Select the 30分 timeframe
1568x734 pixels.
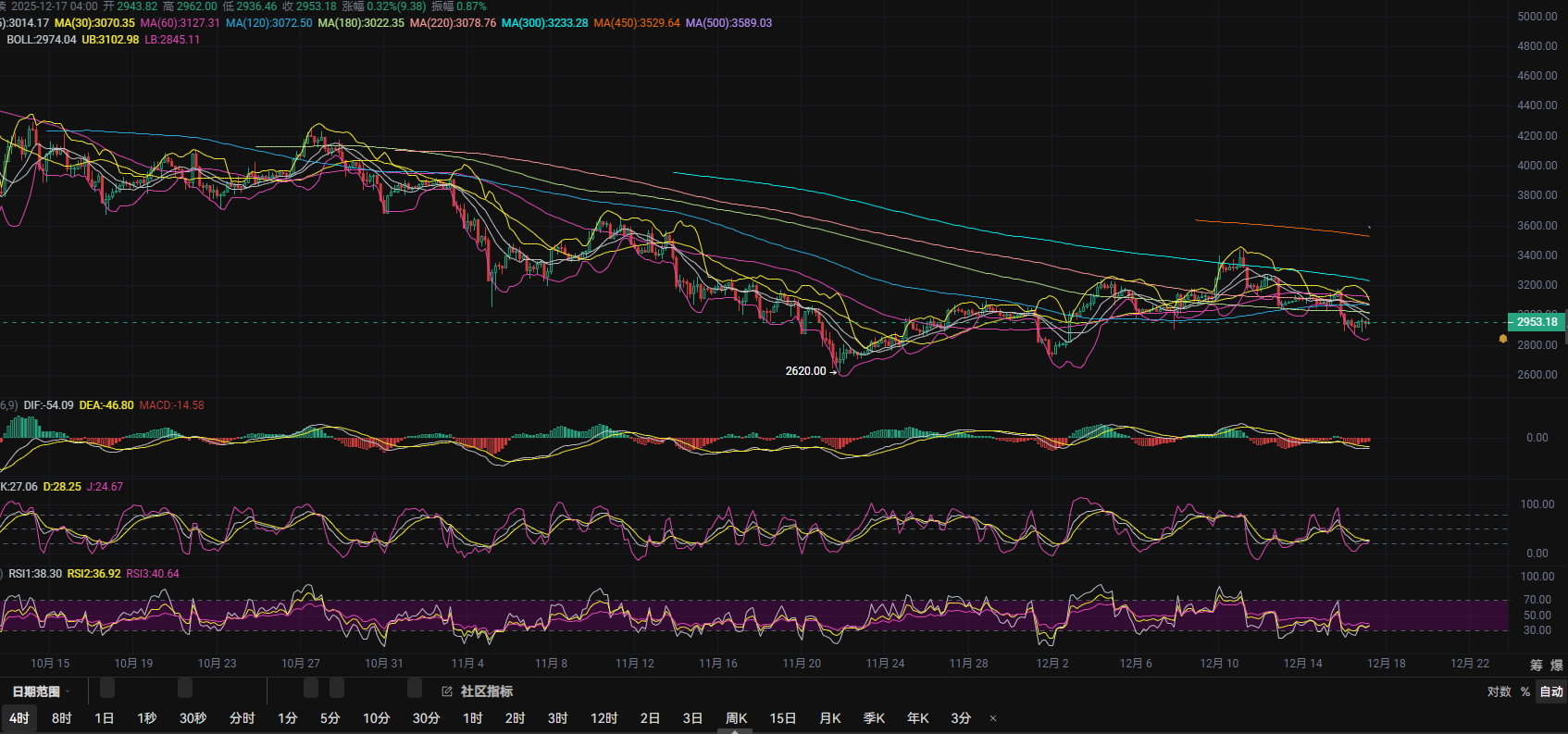tap(426, 718)
